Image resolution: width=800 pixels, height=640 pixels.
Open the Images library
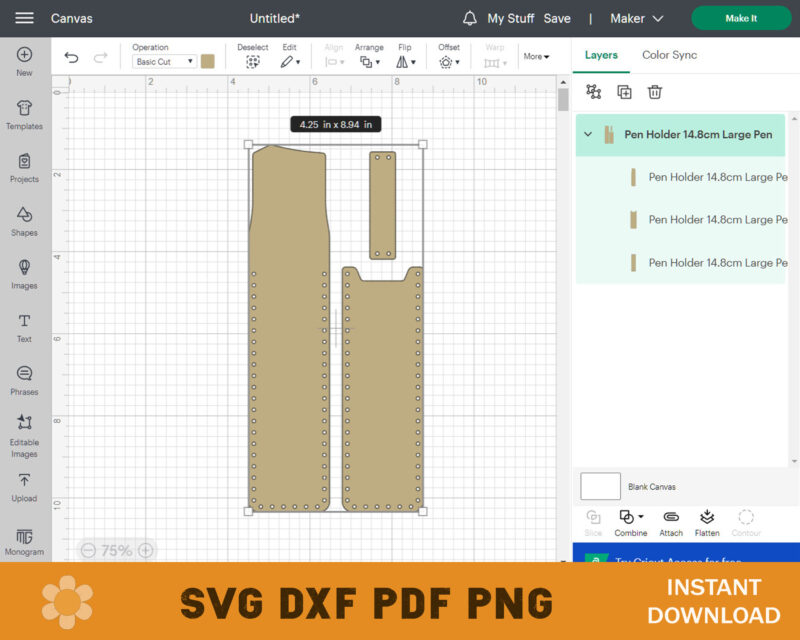tap(24, 273)
